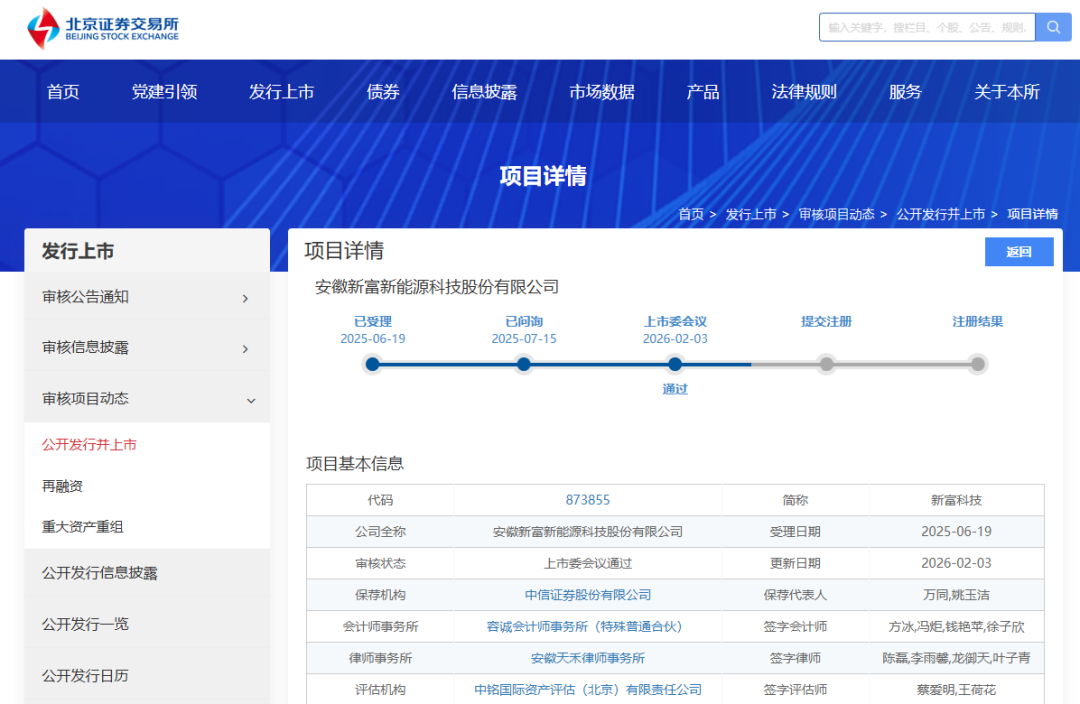This screenshot has height=704, width=1080.
Task: Open the 信息披露 navigation menu
Action: (x=484, y=92)
